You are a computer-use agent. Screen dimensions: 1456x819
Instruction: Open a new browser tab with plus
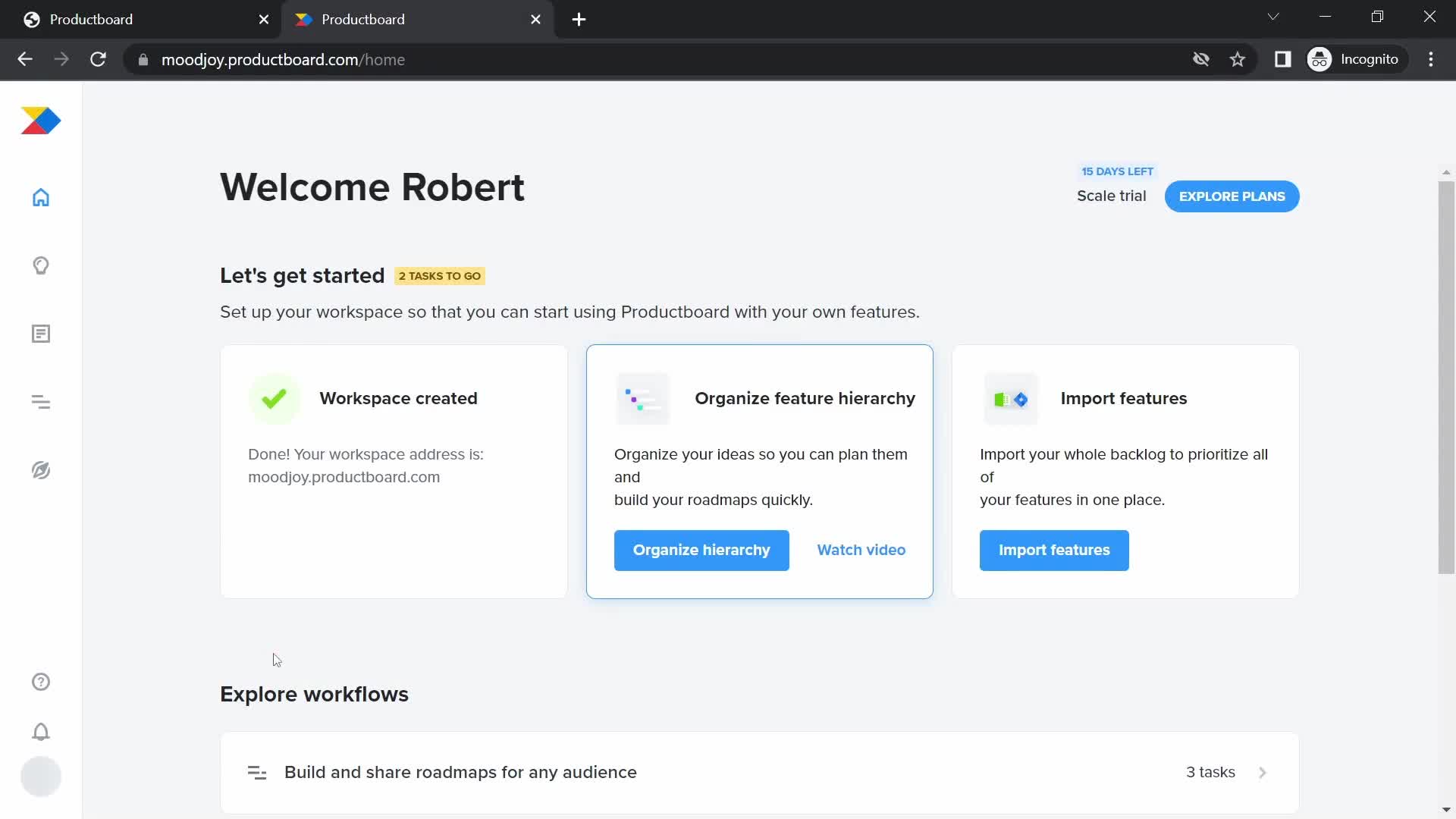(x=579, y=20)
